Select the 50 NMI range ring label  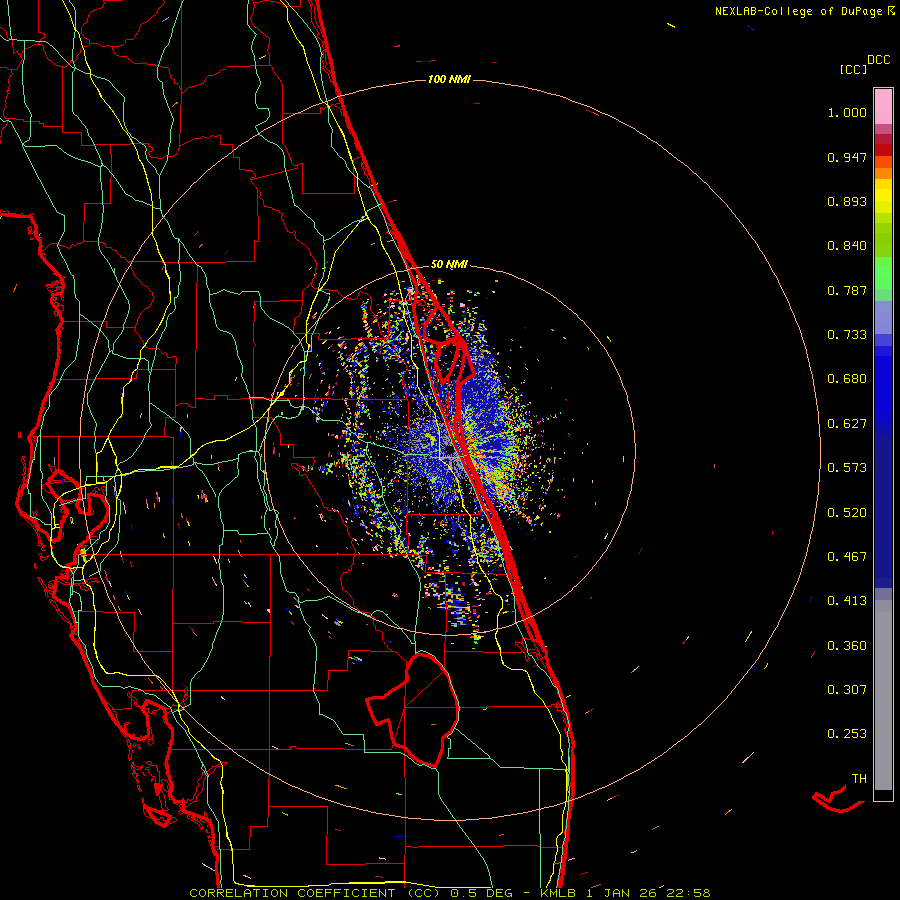(x=449, y=264)
